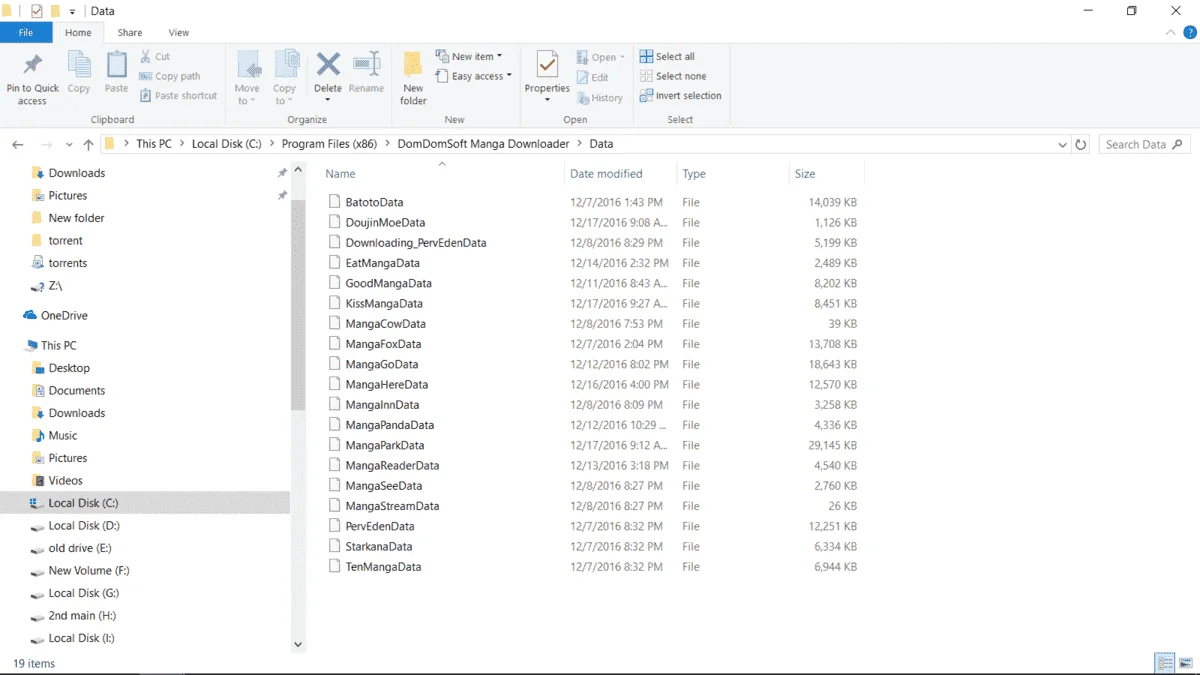Click the Rename icon
1200x675 pixels.
[366, 64]
